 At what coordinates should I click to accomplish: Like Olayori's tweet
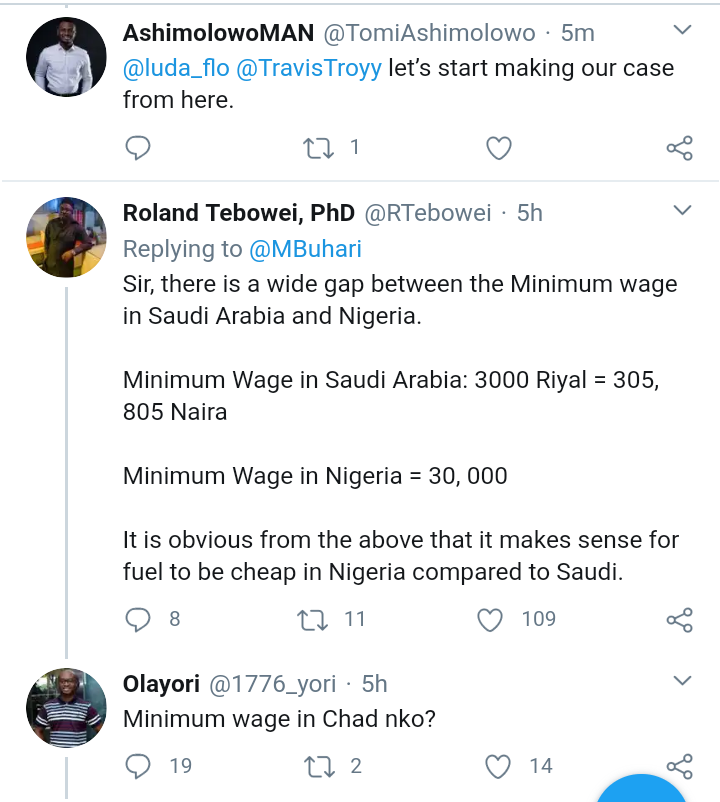(498, 767)
